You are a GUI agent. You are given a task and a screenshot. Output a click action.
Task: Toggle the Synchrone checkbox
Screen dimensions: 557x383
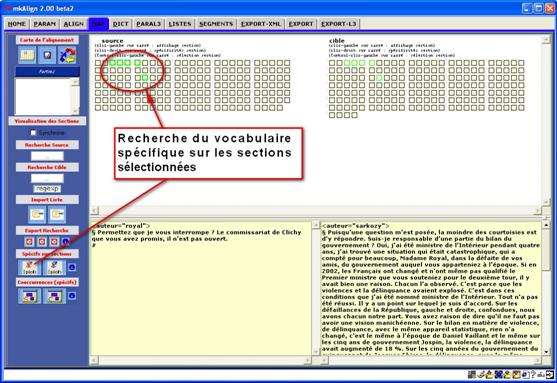(x=33, y=133)
